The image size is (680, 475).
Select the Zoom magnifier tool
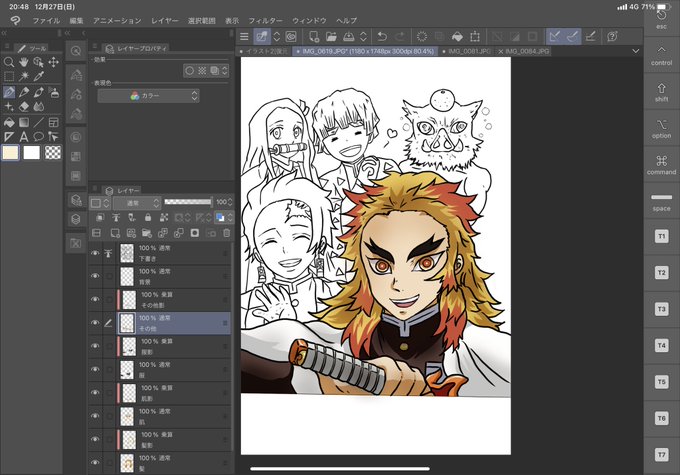[x=9, y=62]
